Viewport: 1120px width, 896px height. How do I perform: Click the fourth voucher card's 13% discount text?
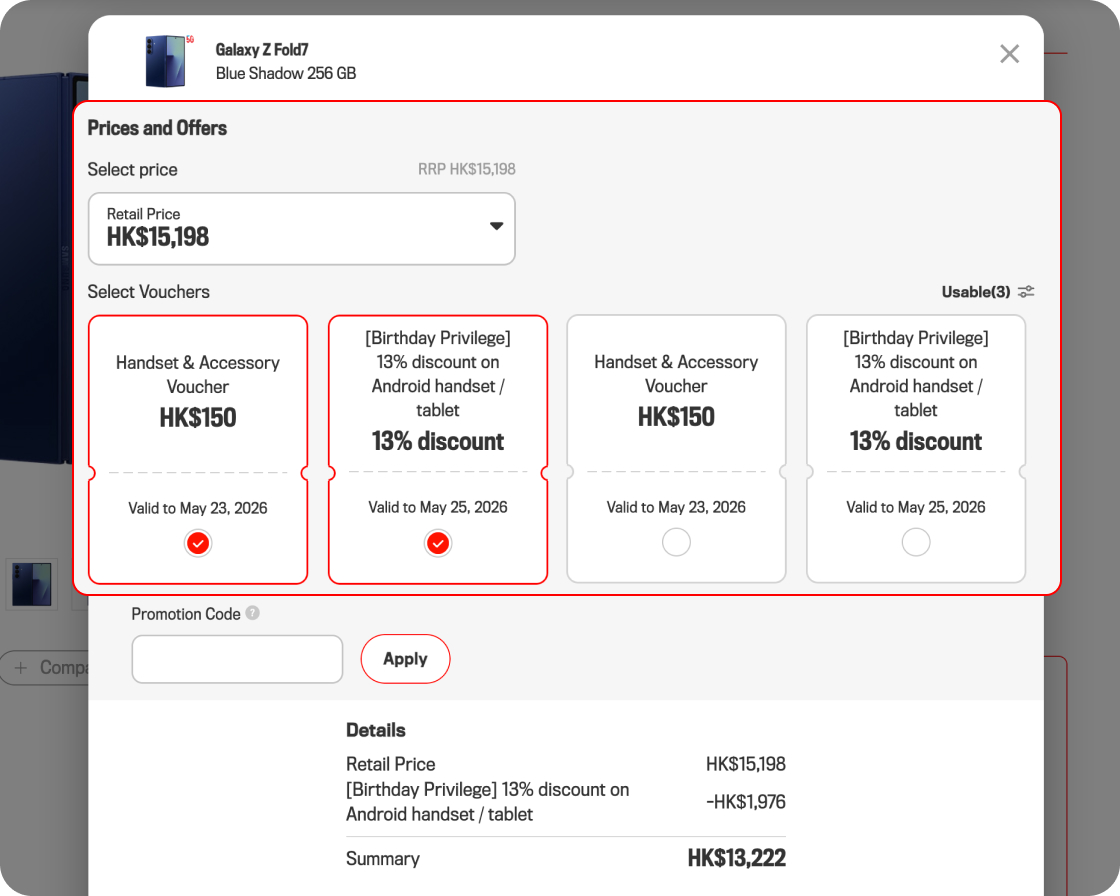pos(916,441)
